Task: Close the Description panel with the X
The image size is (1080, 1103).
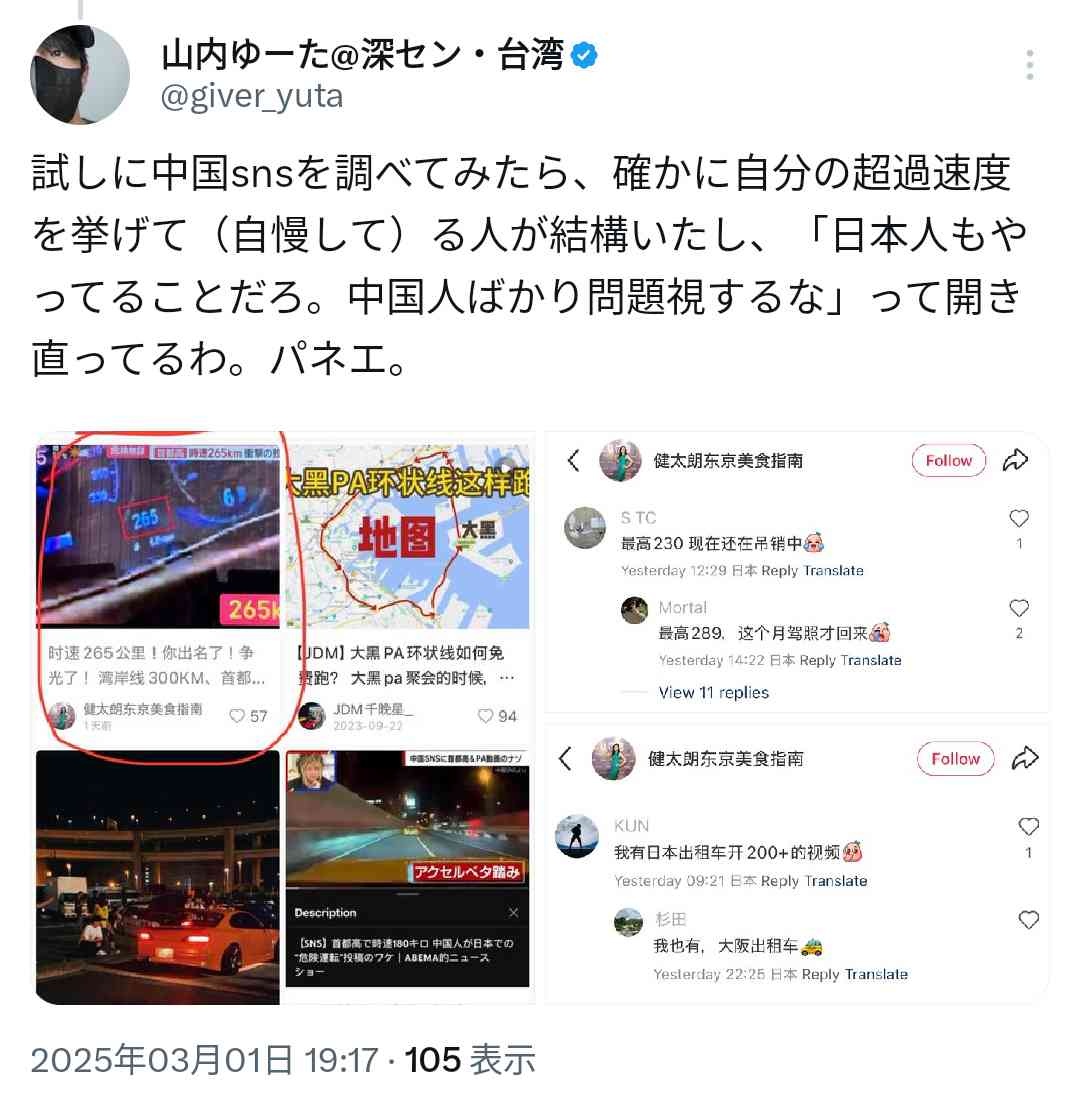Action: click(x=514, y=912)
